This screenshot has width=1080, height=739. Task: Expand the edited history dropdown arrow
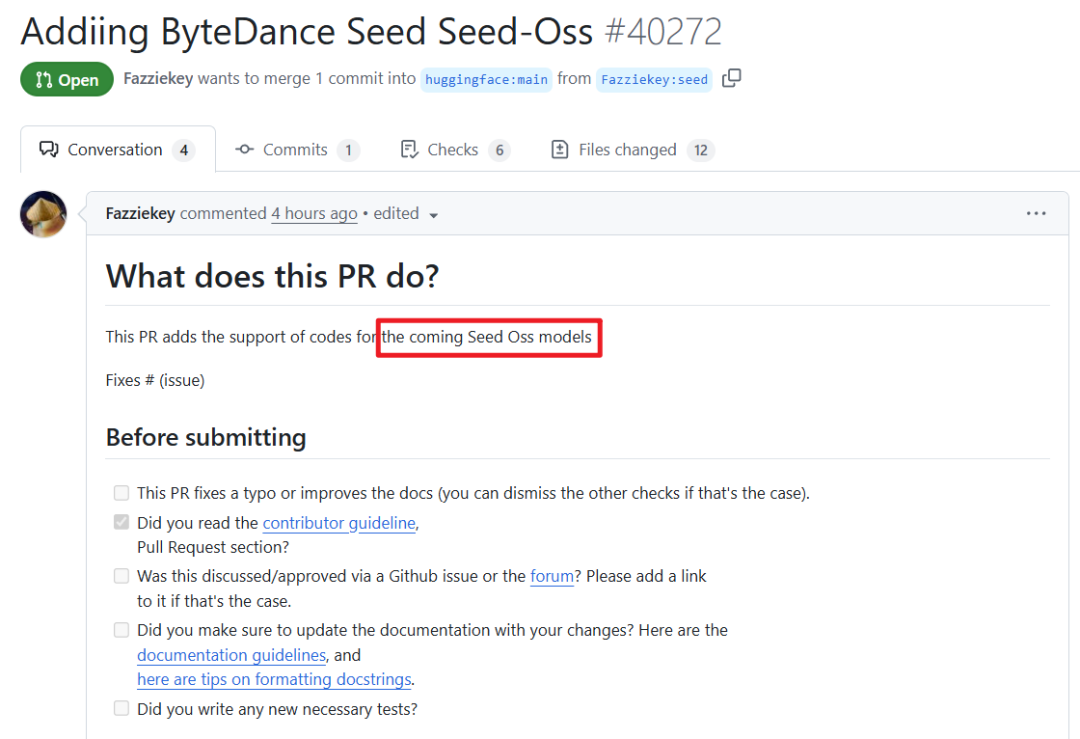point(433,215)
